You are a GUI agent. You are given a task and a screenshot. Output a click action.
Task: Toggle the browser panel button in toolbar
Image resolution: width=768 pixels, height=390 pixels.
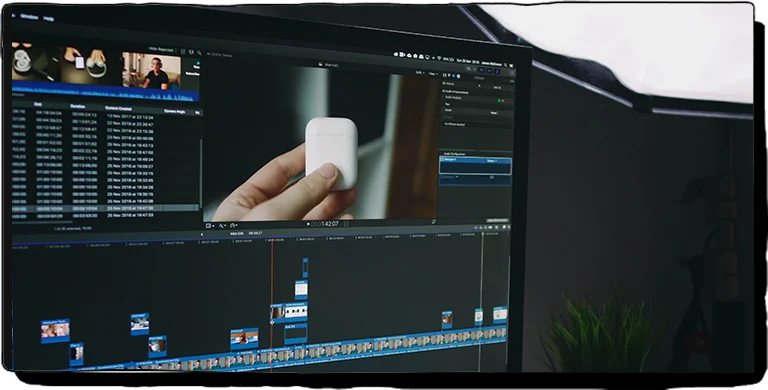click(x=481, y=70)
